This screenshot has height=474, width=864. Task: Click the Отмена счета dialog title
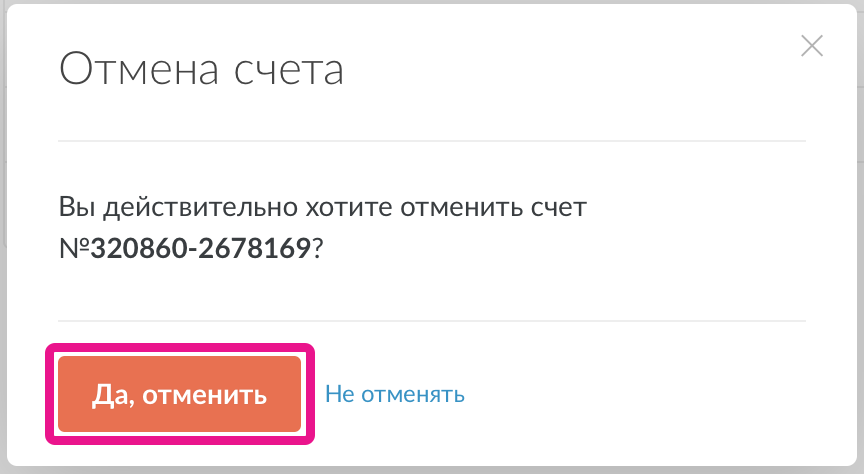coord(201,70)
